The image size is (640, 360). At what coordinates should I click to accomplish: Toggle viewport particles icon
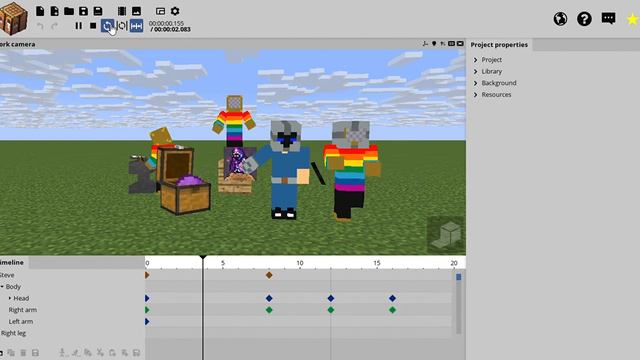[x=442, y=44]
